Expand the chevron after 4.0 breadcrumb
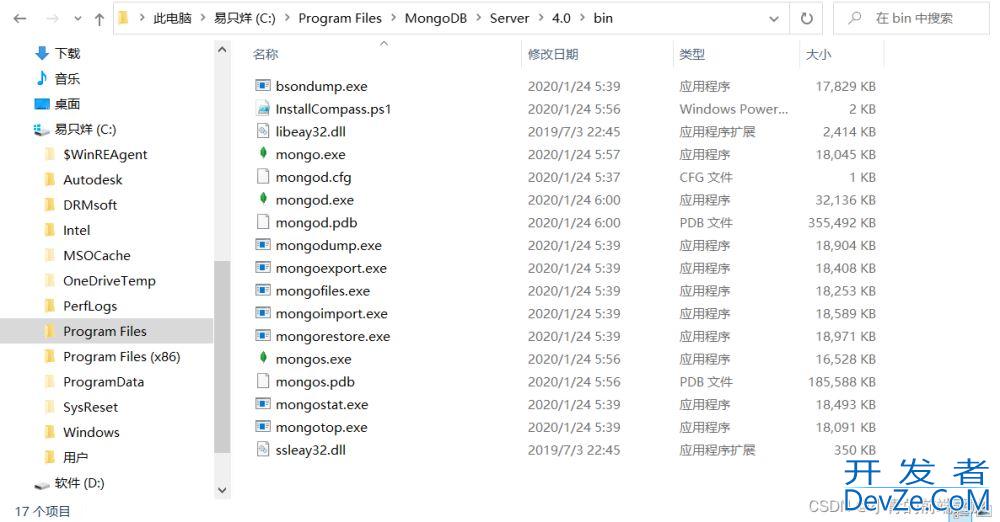Viewport: 1000px width, 522px height. click(582, 18)
